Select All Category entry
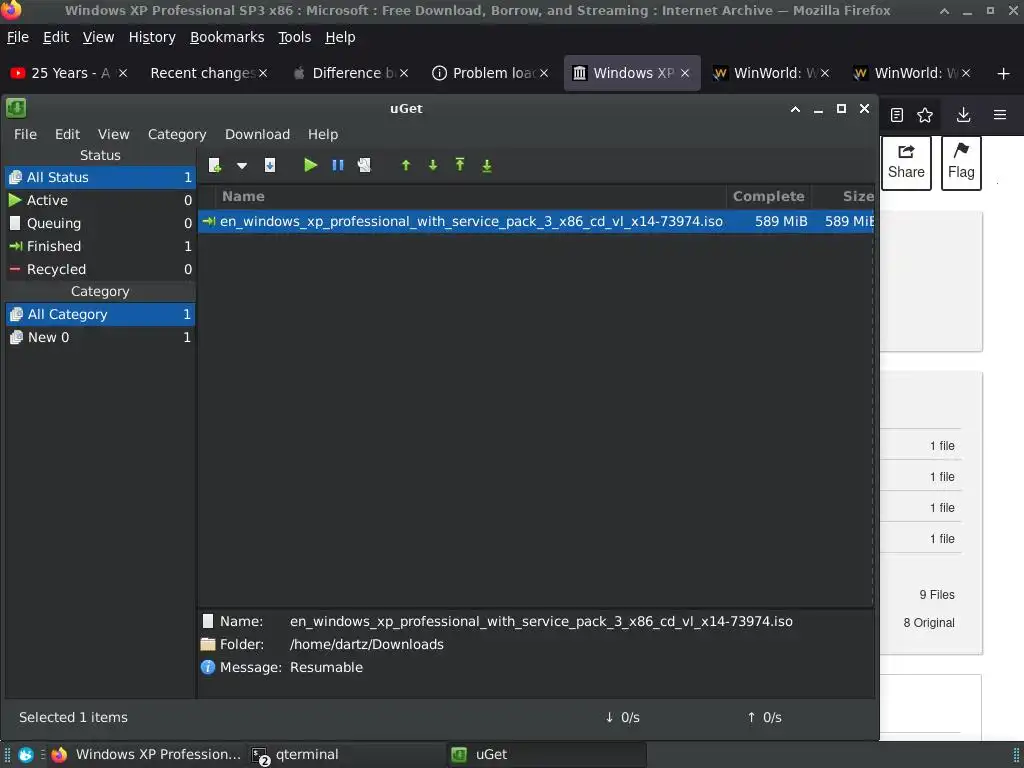Viewport: 1024px width, 768px height. click(101, 314)
